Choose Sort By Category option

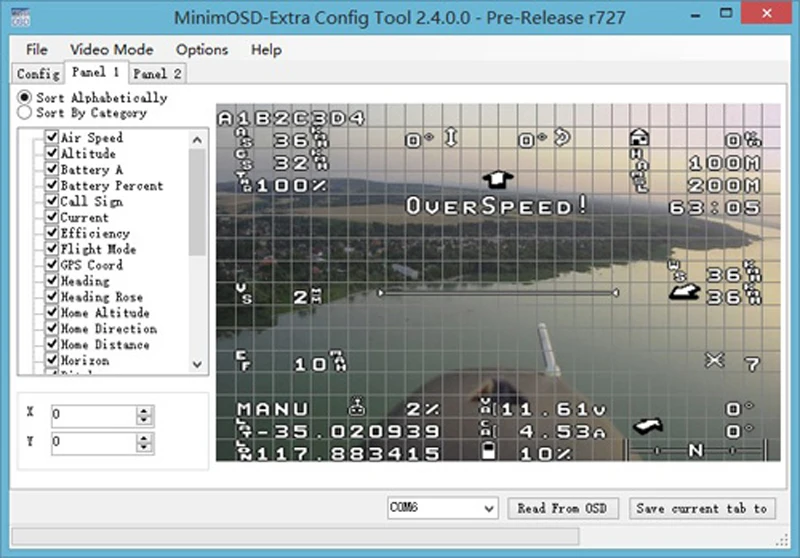click(x=24, y=112)
